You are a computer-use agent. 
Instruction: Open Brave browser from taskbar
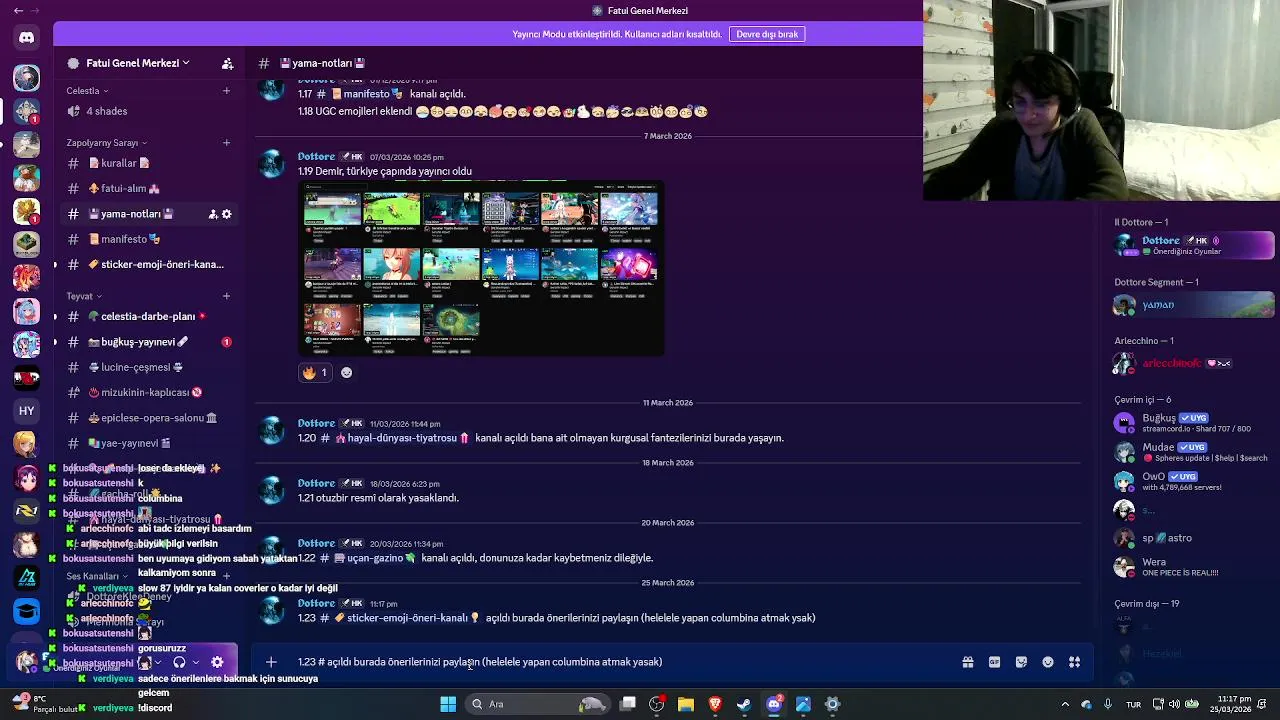point(715,704)
